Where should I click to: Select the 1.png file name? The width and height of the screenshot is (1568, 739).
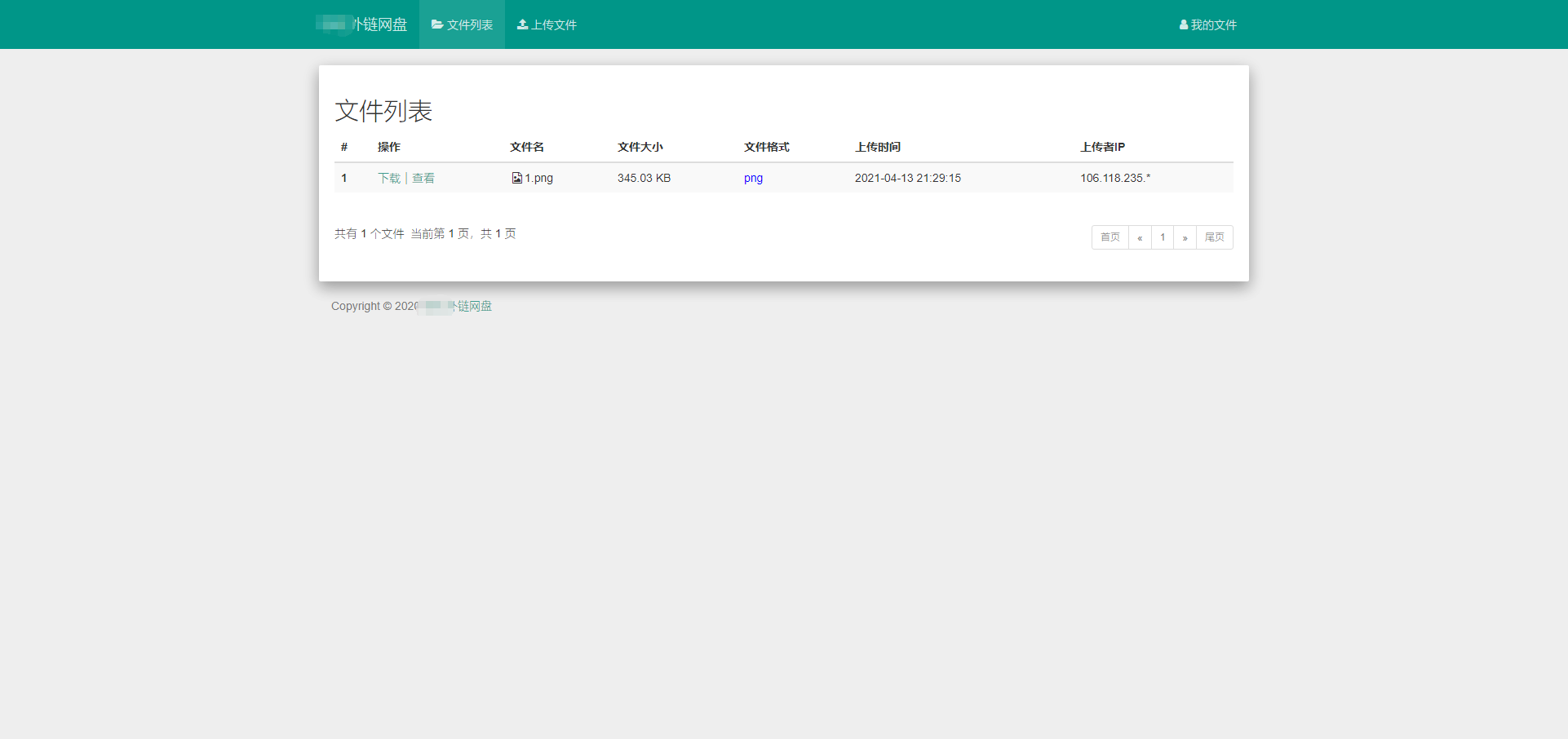click(538, 178)
